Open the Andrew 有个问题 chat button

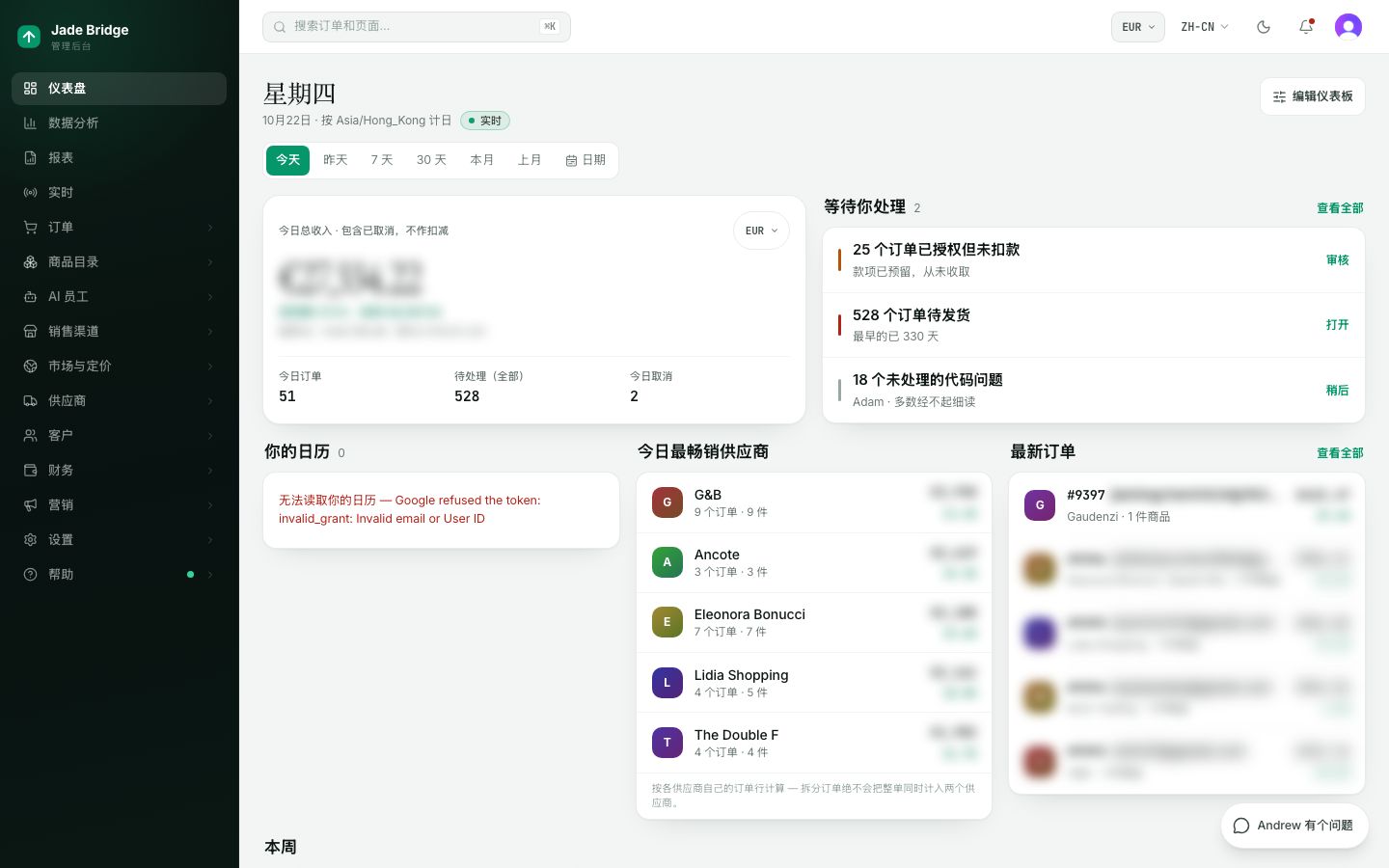pos(1294,826)
